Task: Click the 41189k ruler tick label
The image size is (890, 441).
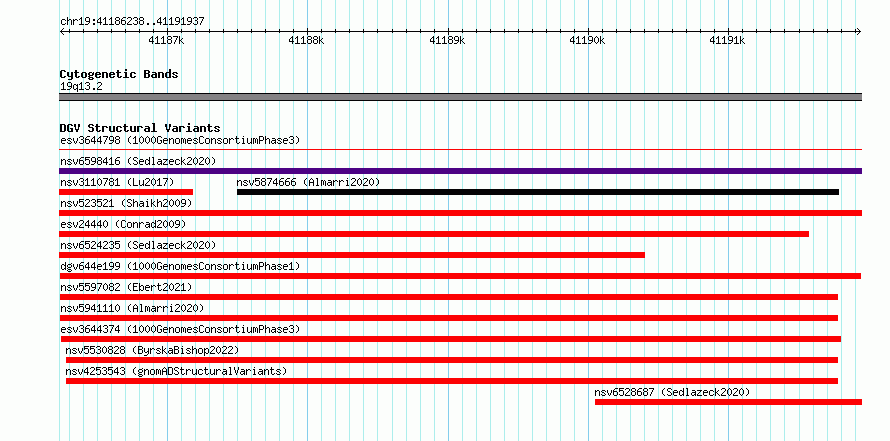Action: pyautogui.click(x=447, y=40)
